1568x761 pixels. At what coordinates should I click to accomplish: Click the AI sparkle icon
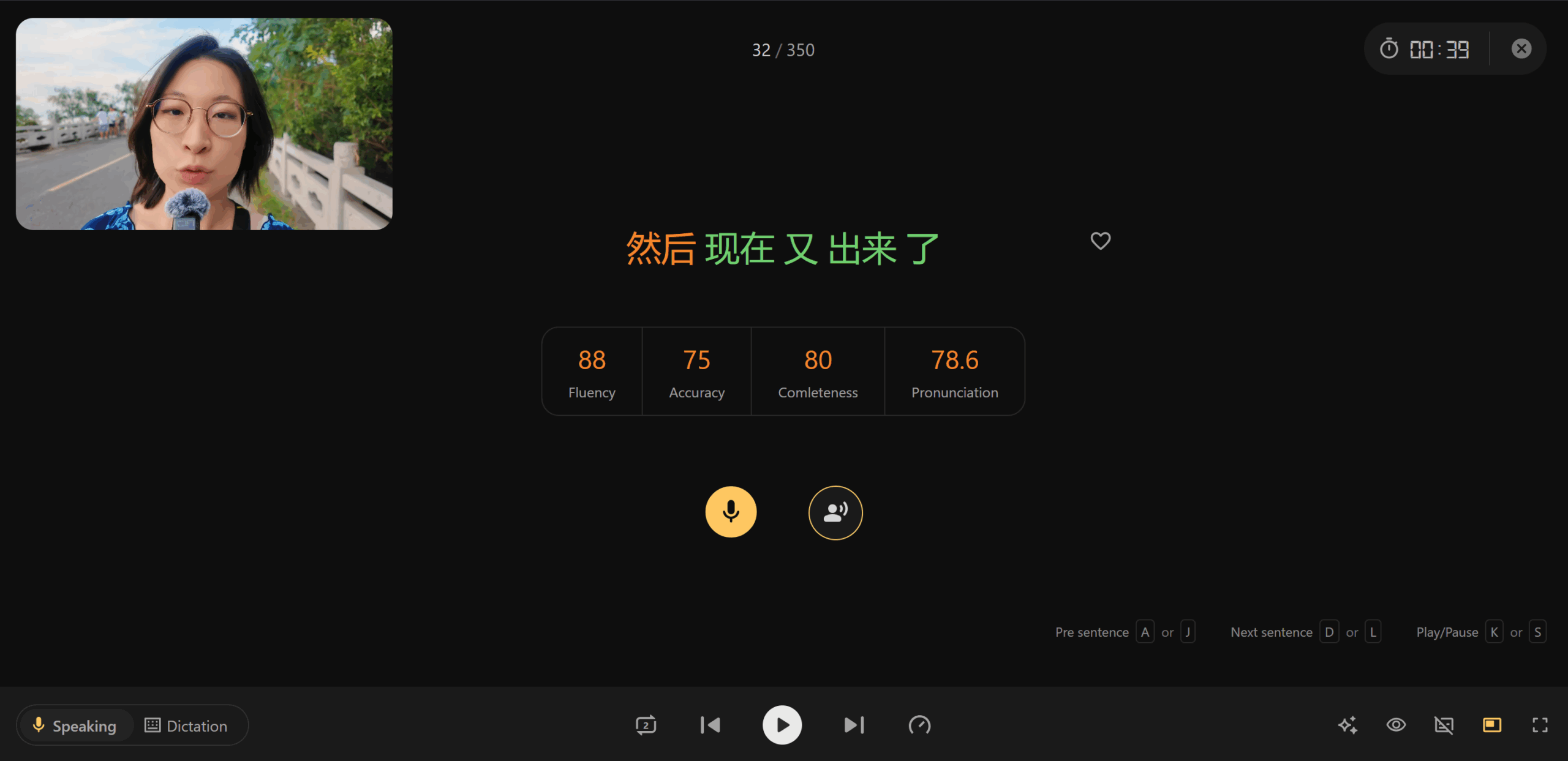(x=1347, y=725)
